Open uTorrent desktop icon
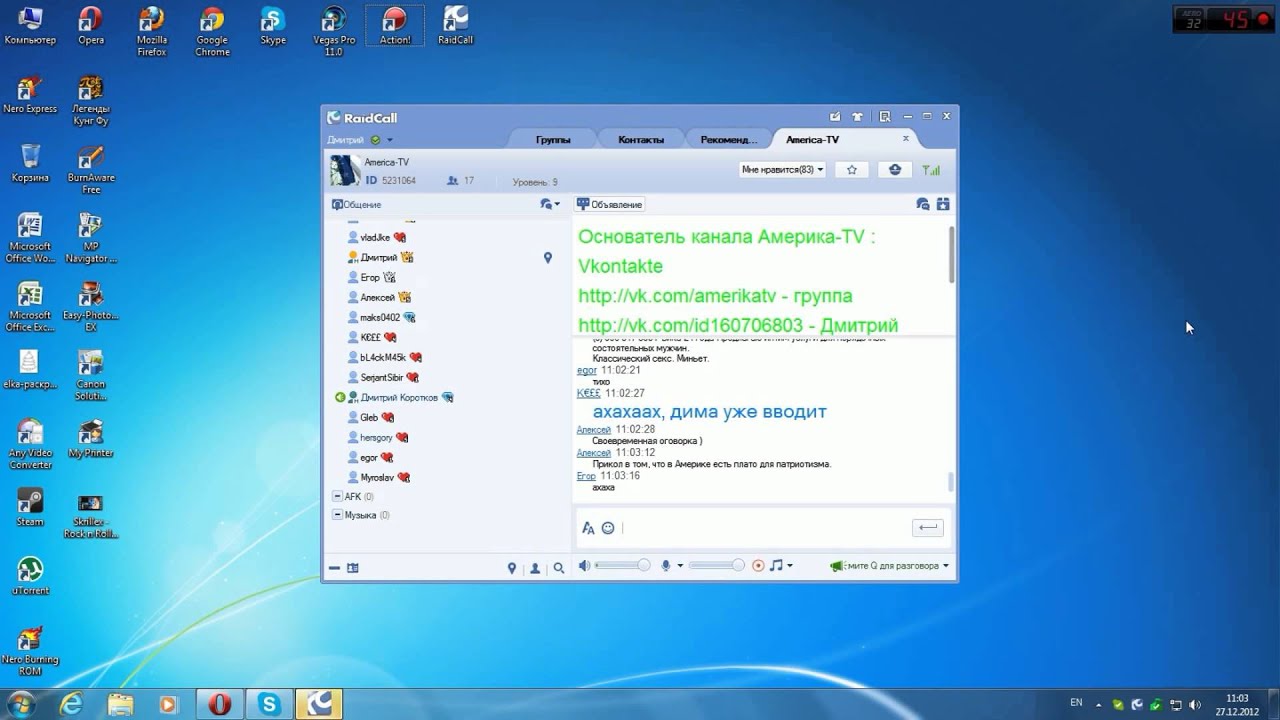 click(30, 576)
